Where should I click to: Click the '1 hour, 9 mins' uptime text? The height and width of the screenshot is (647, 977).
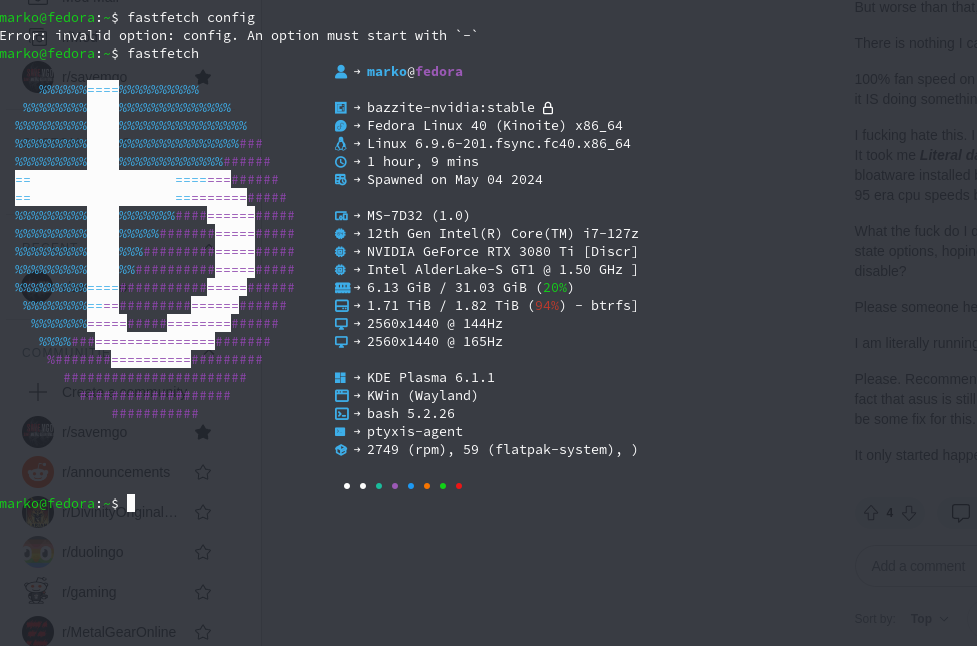(x=422, y=162)
